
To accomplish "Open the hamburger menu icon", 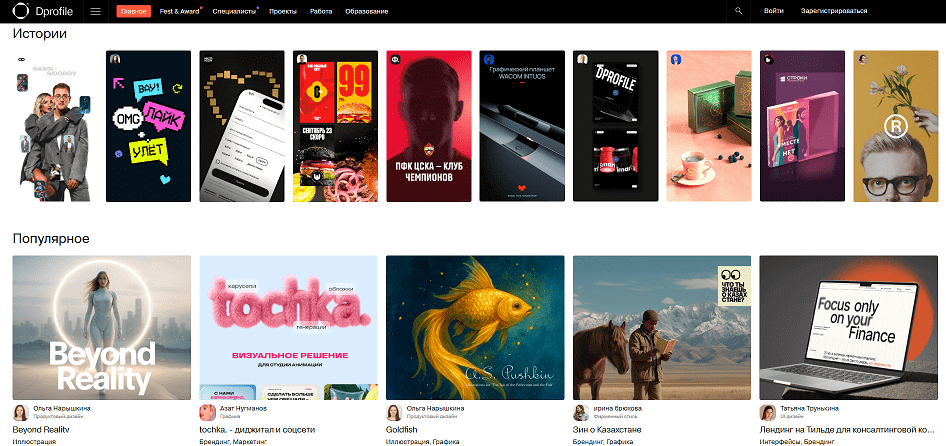I will [x=95, y=11].
